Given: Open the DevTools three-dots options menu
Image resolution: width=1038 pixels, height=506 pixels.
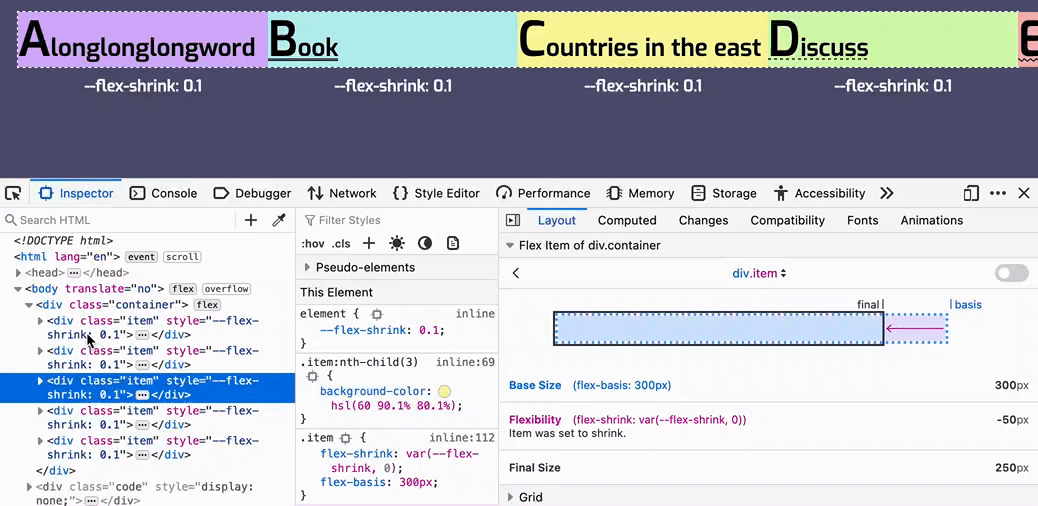Looking at the screenshot, I should (x=998, y=193).
